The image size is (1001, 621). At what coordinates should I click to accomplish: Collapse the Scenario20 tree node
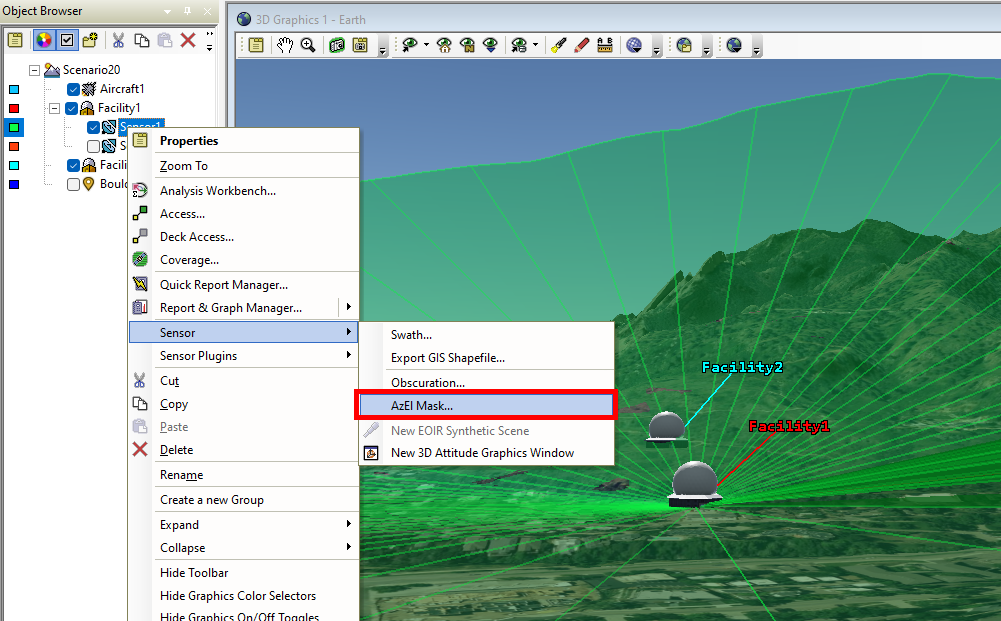point(33,69)
